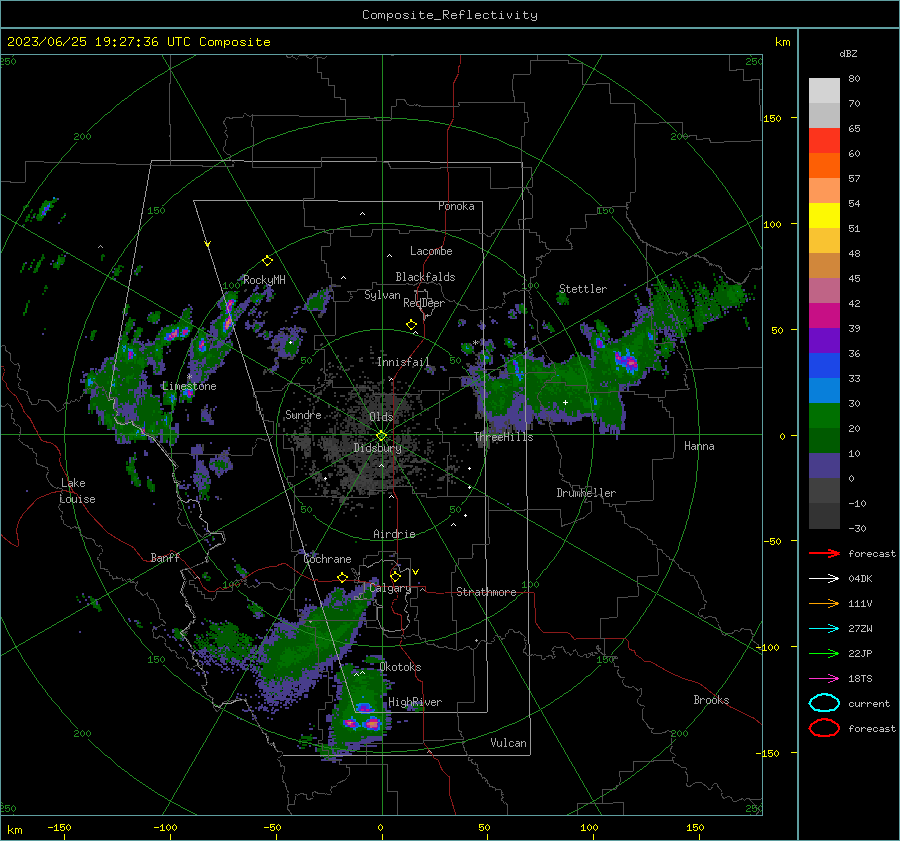
Task: Click the red forecast arrow in legend
Action: click(824, 553)
